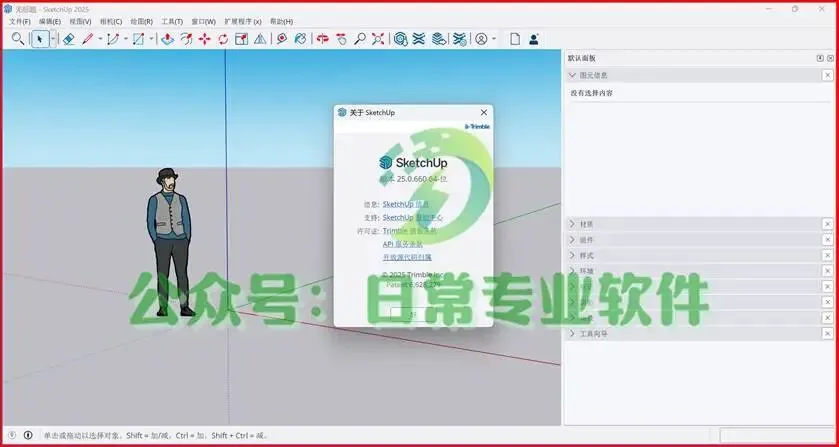
Task: Open the 窗口(W) menu
Action: [203, 22]
